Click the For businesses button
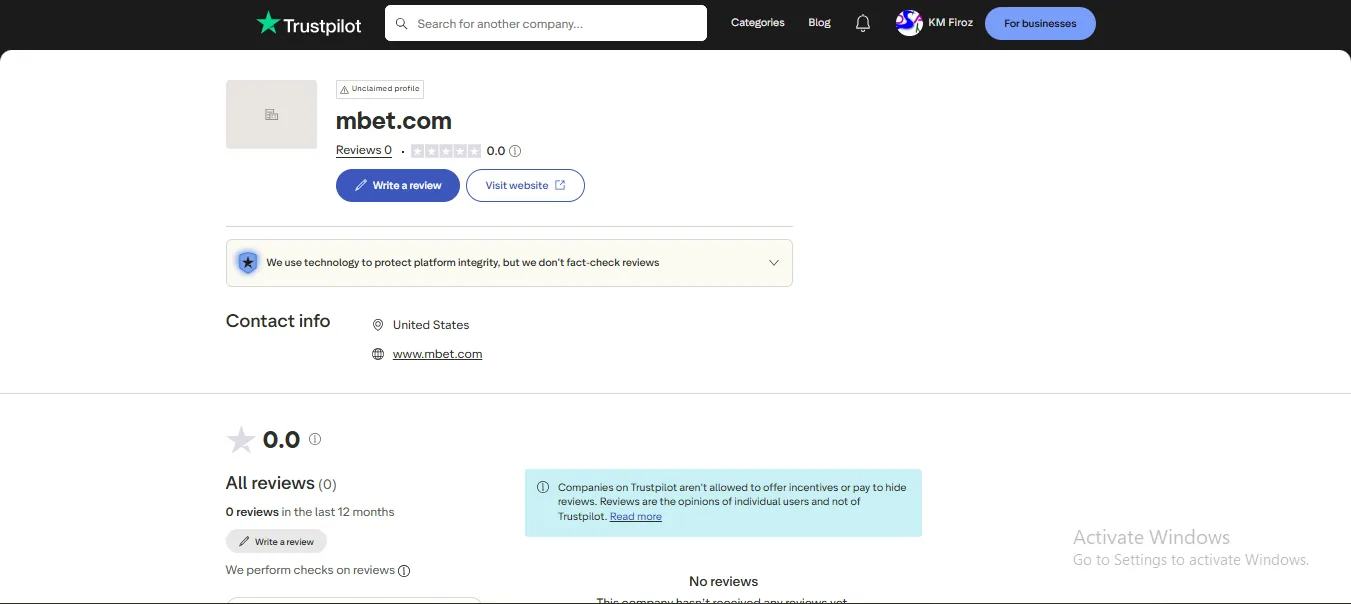The image size is (1351, 604). (x=1040, y=23)
